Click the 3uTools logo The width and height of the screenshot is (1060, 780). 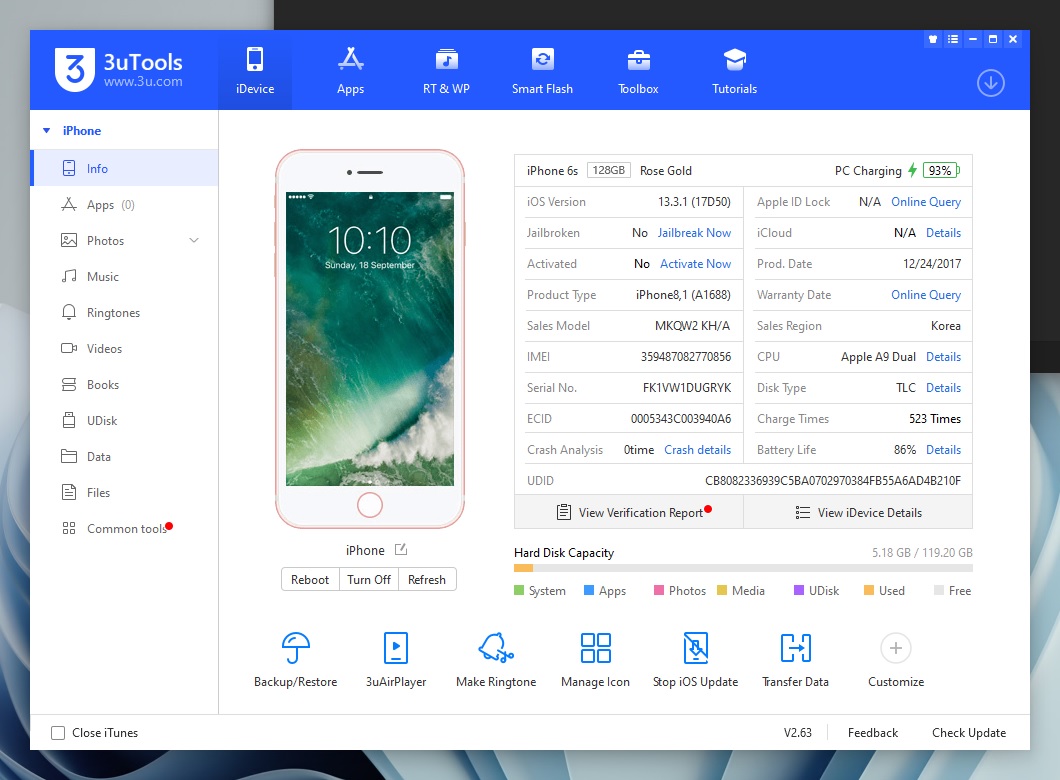(x=119, y=69)
